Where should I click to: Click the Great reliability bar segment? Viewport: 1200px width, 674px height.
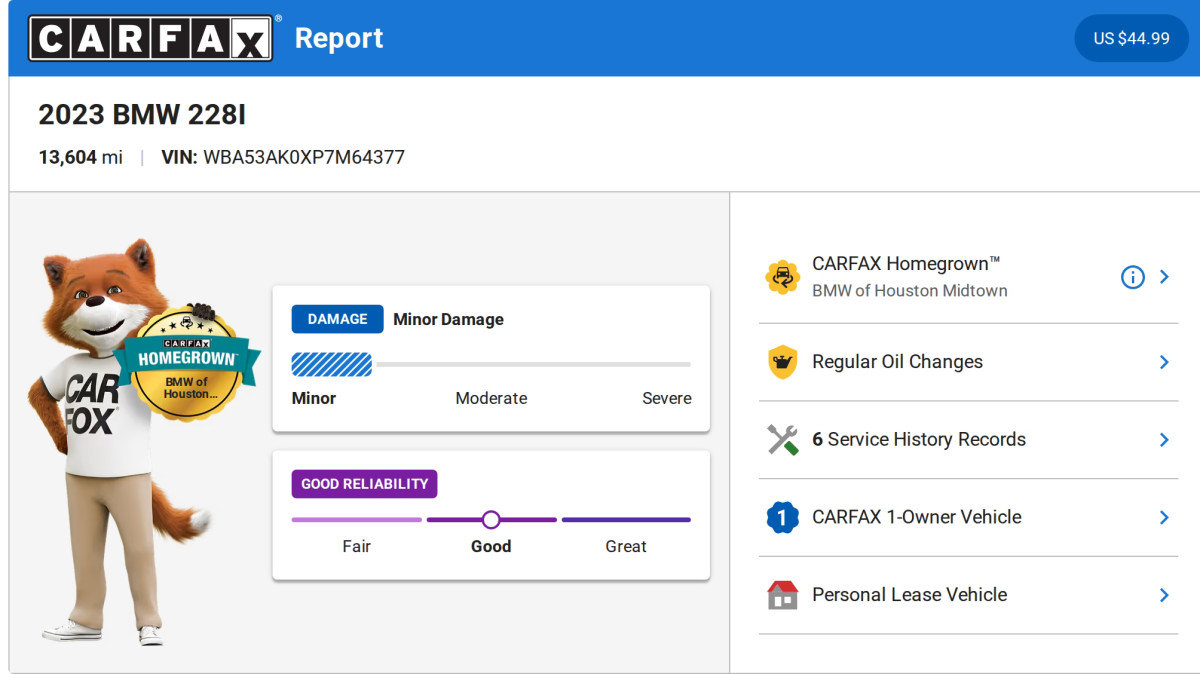[x=626, y=520]
